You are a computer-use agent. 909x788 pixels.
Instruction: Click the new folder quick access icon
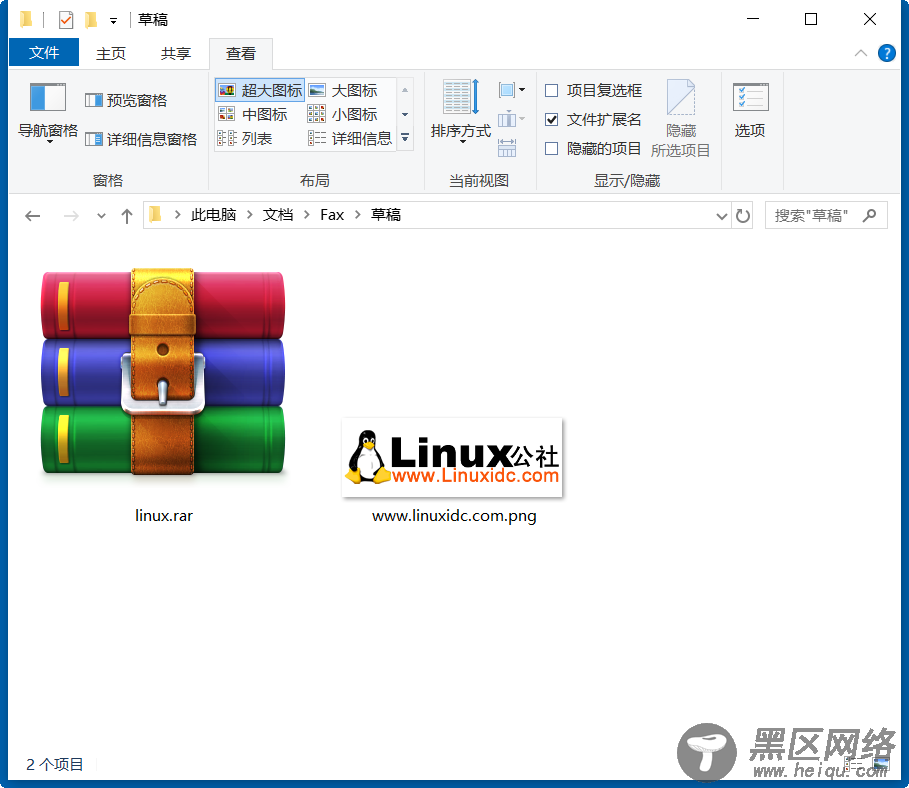click(x=91, y=20)
